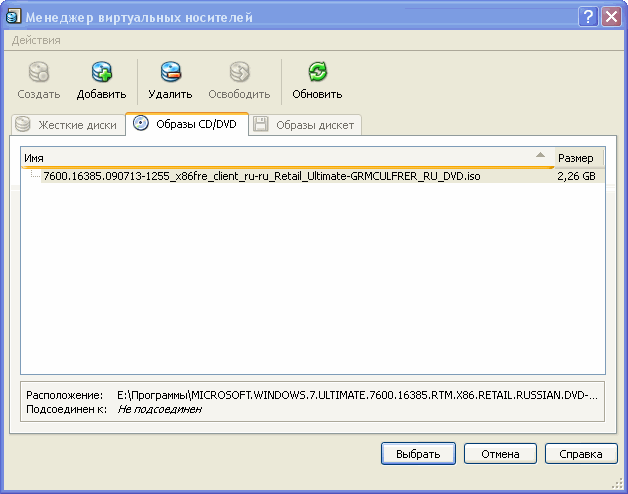Screen dimensions: 628x494
Task: Click the Освободить (Release) toolbar icon
Action: (x=239, y=73)
